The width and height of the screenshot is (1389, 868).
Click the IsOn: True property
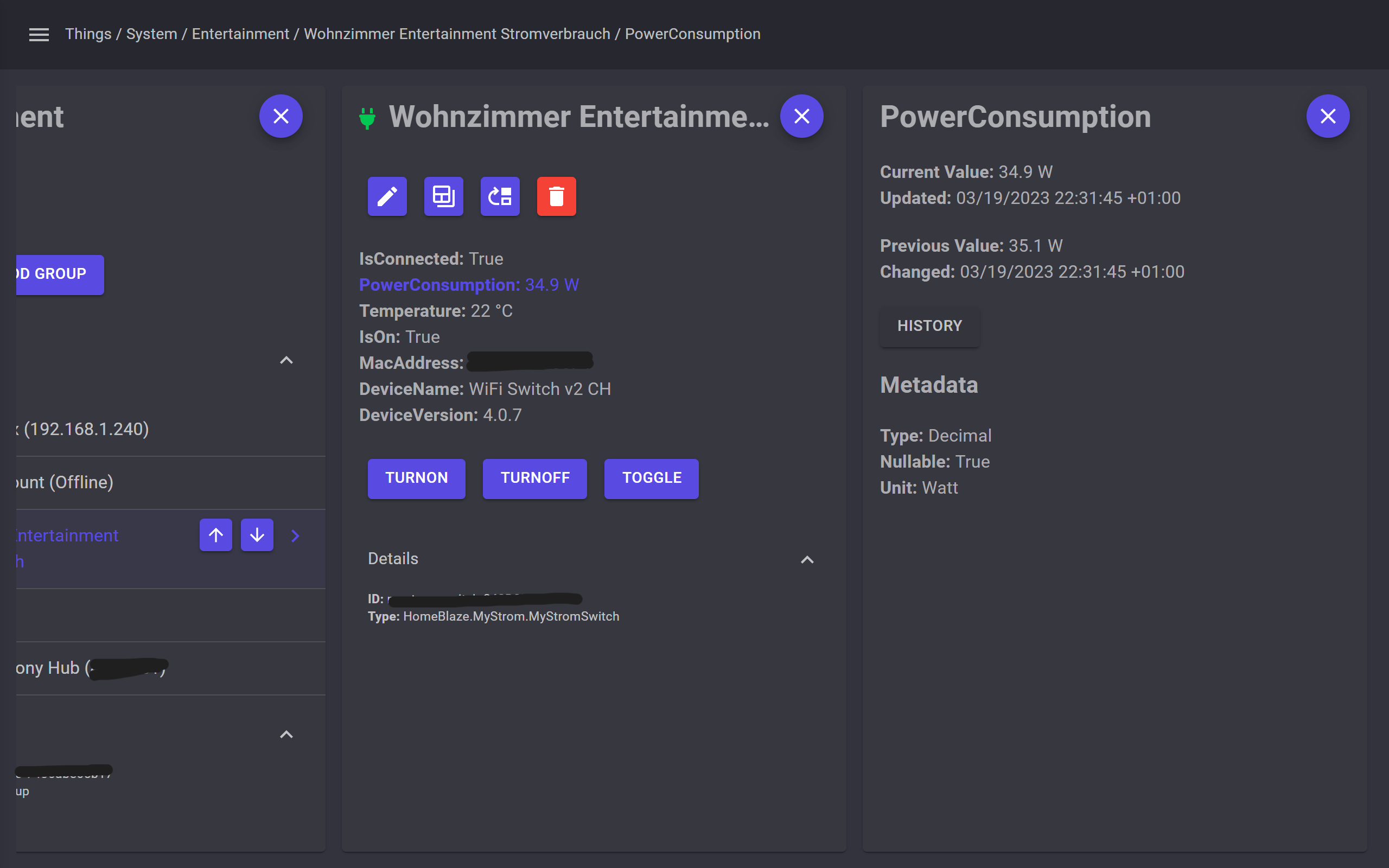[399, 337]
